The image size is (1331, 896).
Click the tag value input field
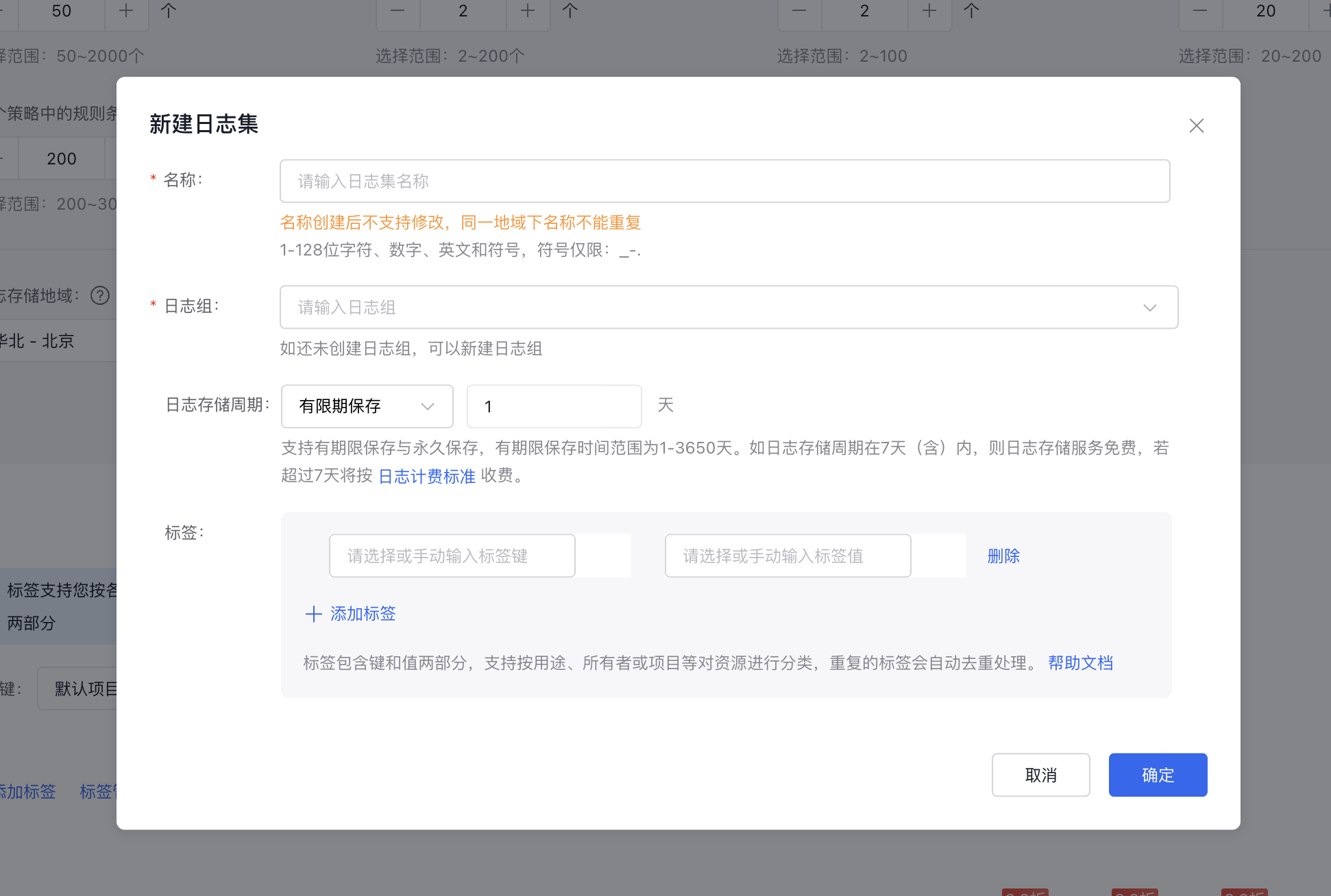pyautogui.click(x=787, y=556)
